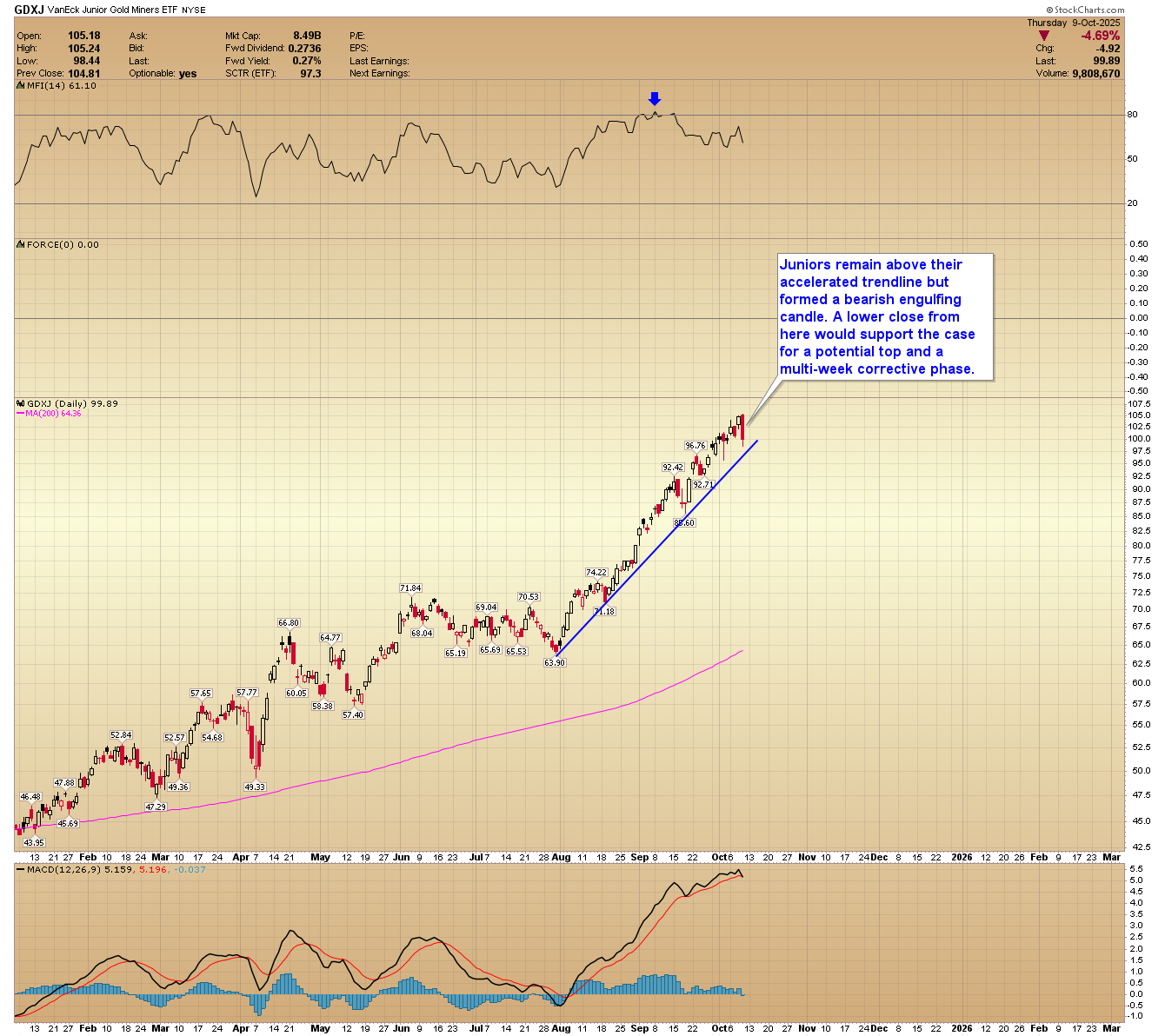Click the Fwd Yield value 0.27%
The width and height of the screenshot is (1165, 1036).
coord(307,61)
